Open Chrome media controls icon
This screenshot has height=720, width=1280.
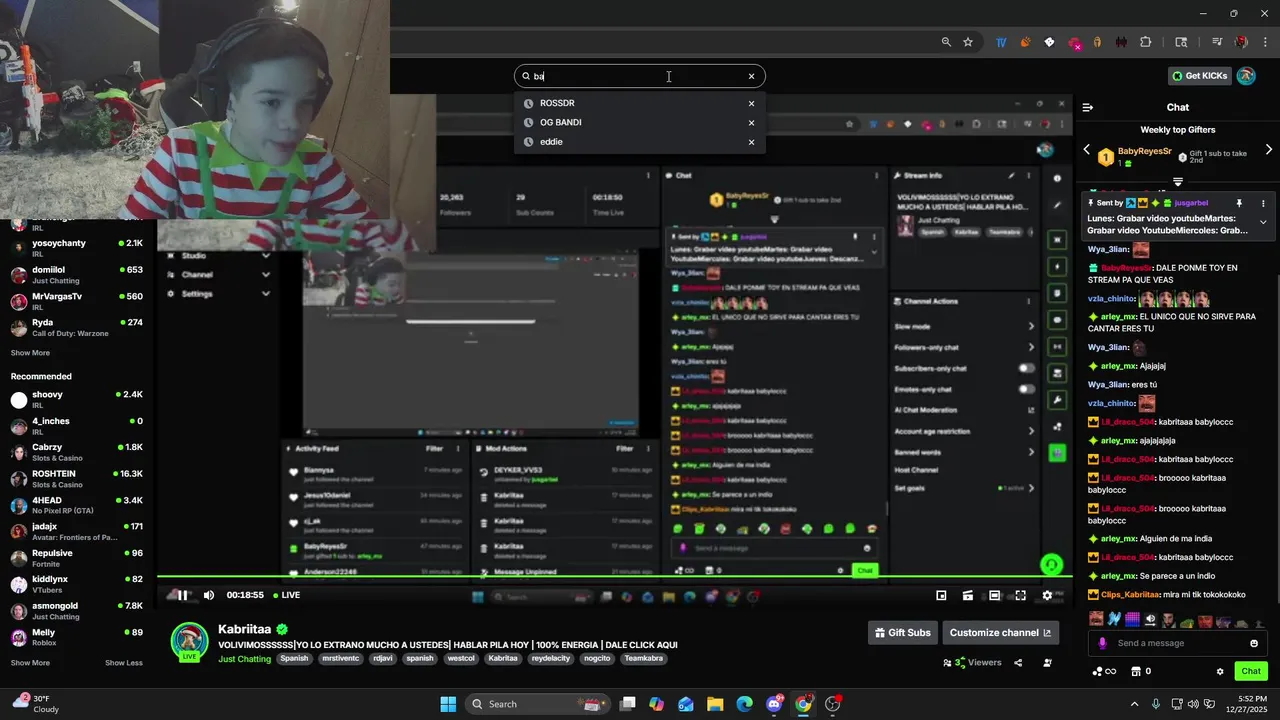point(1217,42)
